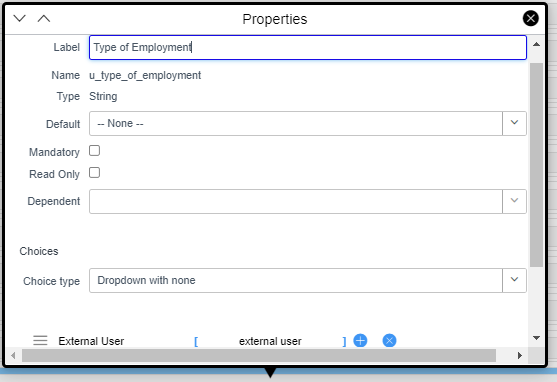
Task: Click the horizontal scrollbar thumb
Action: (x=259, y=355)
